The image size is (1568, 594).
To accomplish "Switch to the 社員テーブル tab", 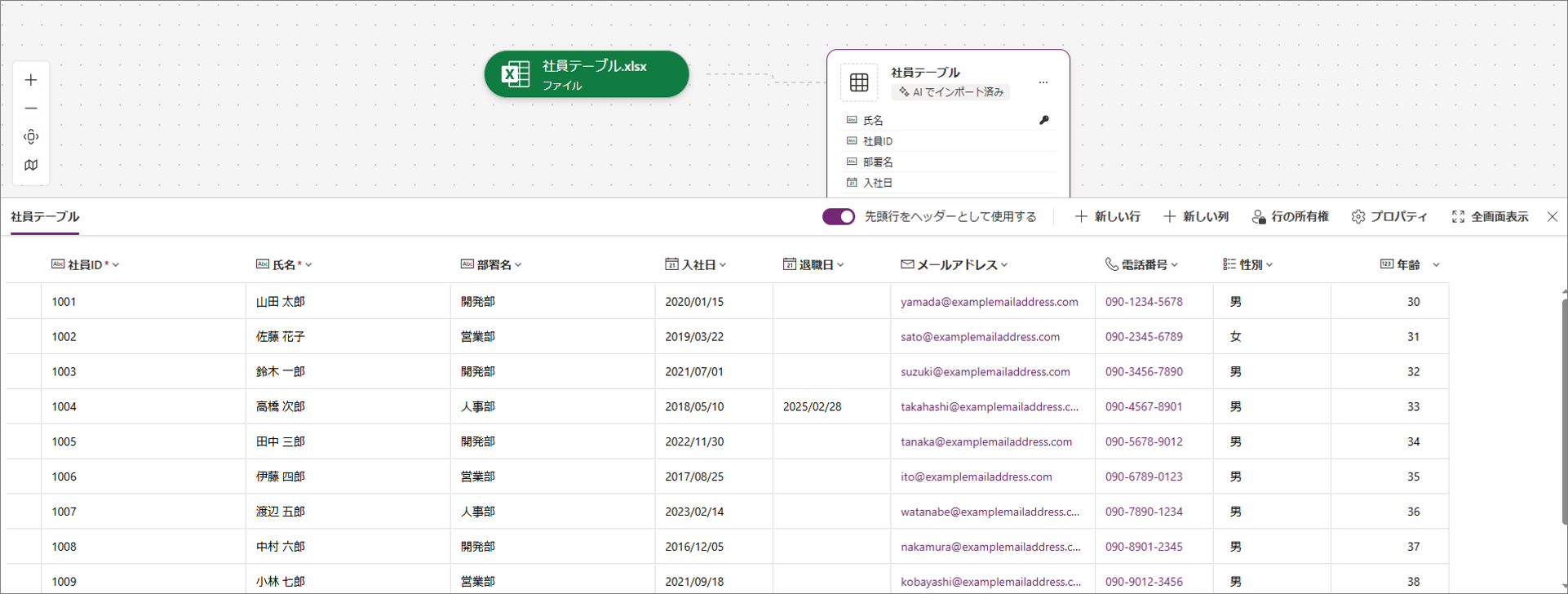I will [45, 217].
